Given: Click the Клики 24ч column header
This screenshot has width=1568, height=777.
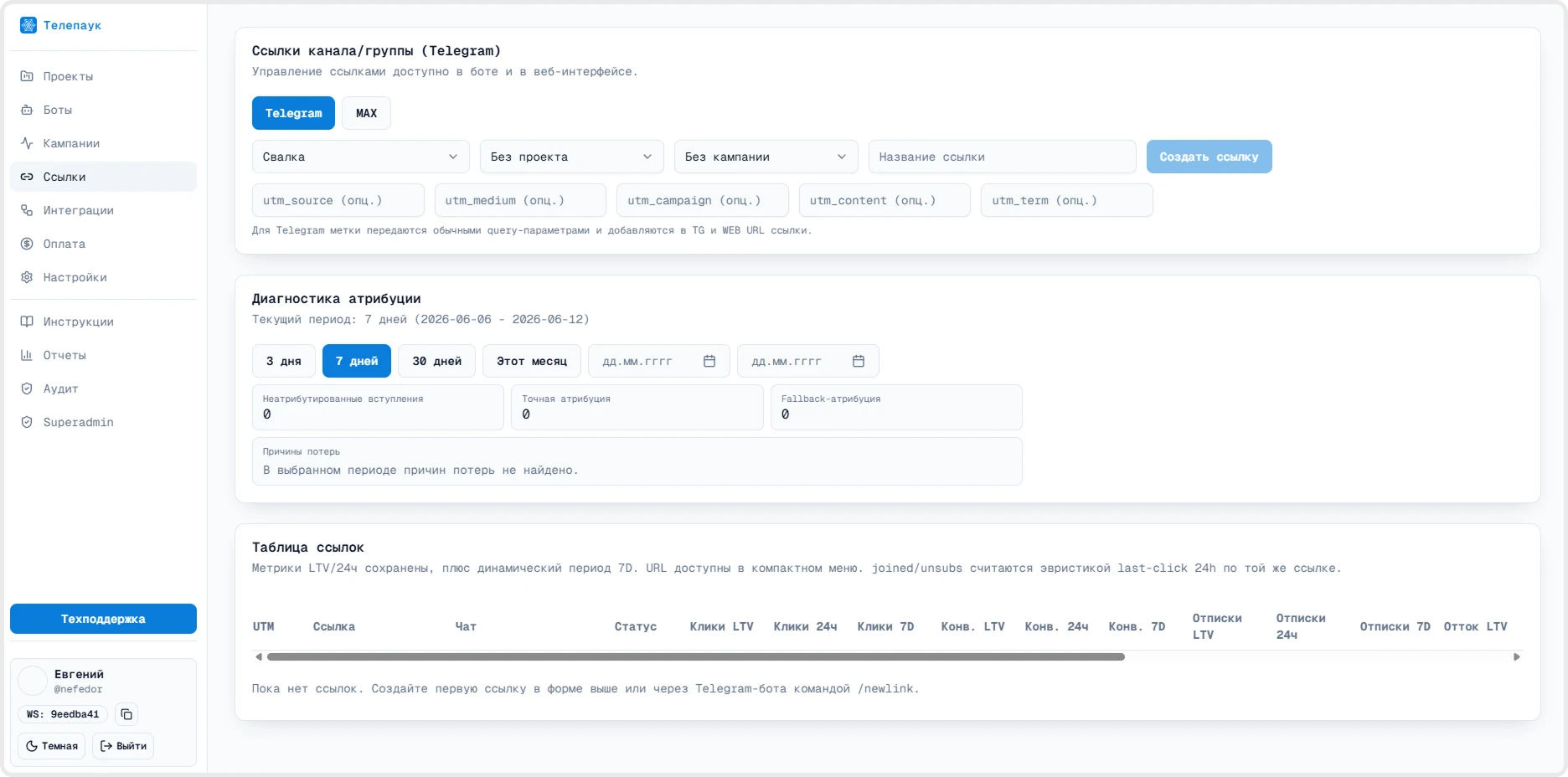Looking at the screenshot, I should (x=806, y=626).
